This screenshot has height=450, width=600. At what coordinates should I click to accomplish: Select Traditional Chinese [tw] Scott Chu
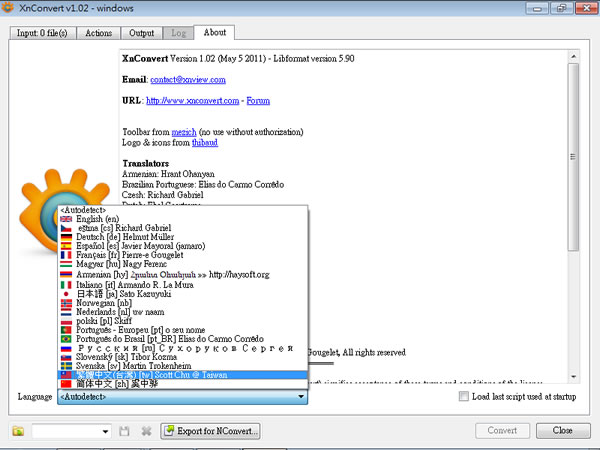(x=183, y=375)
